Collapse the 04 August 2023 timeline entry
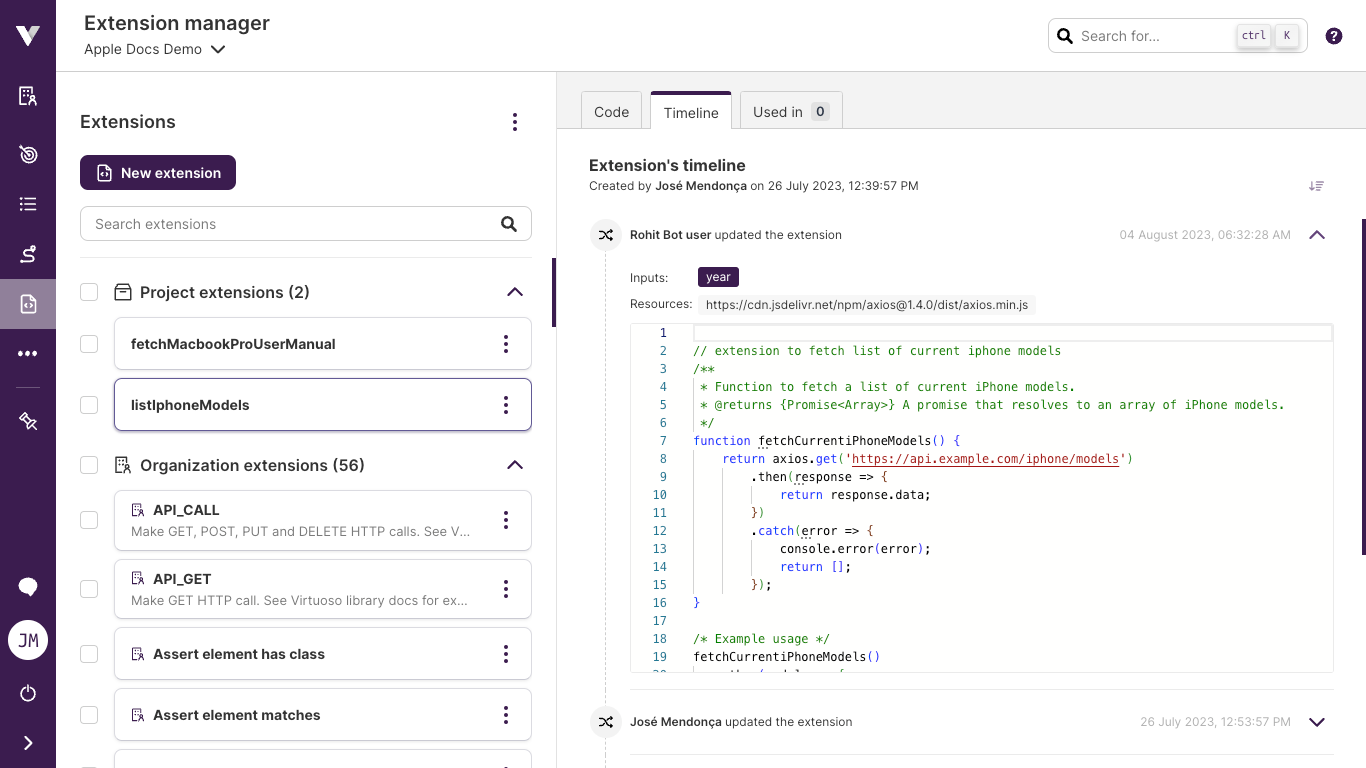The width and height of the screenshot is (1366, 768). (1317, 235)
